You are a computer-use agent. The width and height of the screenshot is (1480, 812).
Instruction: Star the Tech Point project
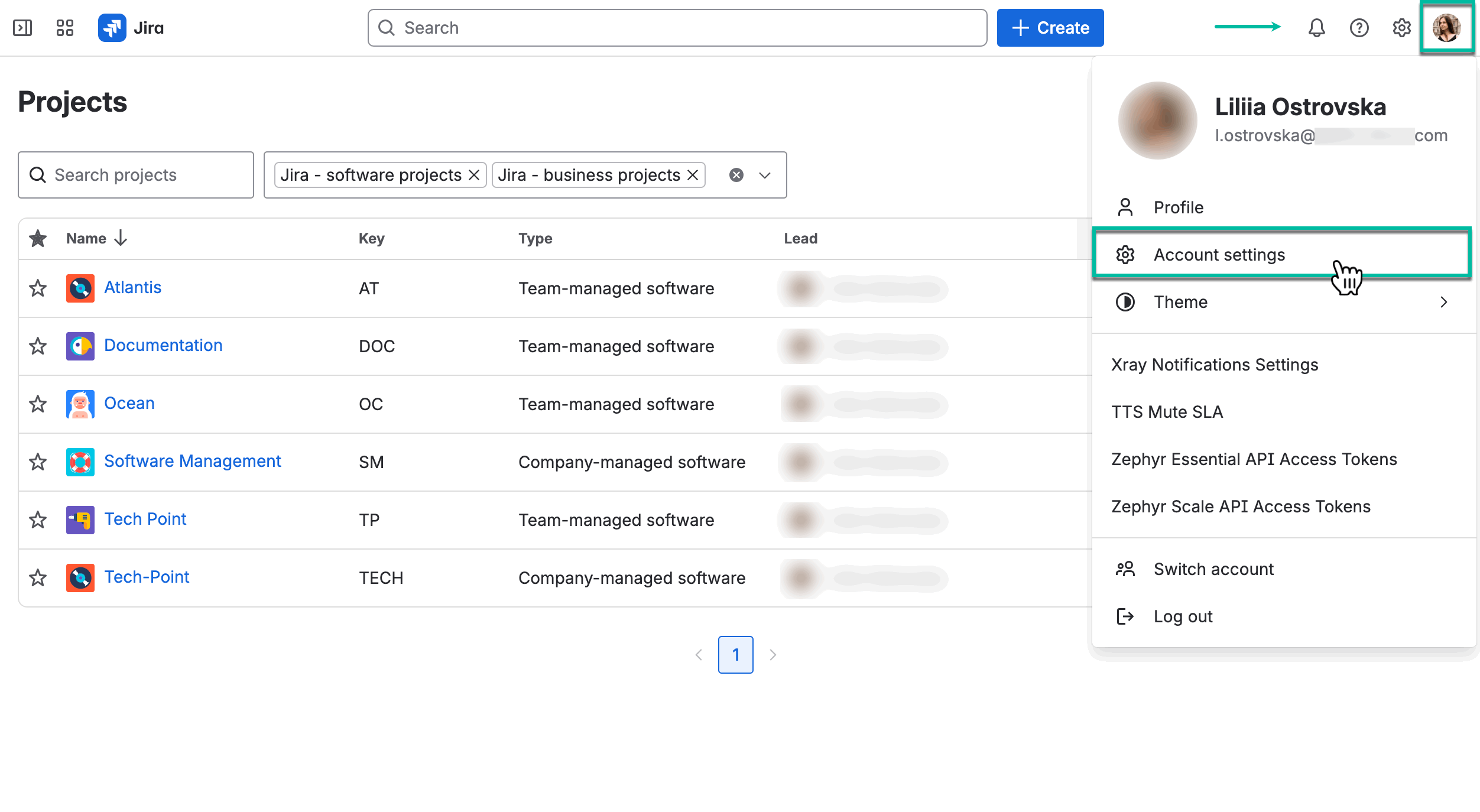point(37,520)
